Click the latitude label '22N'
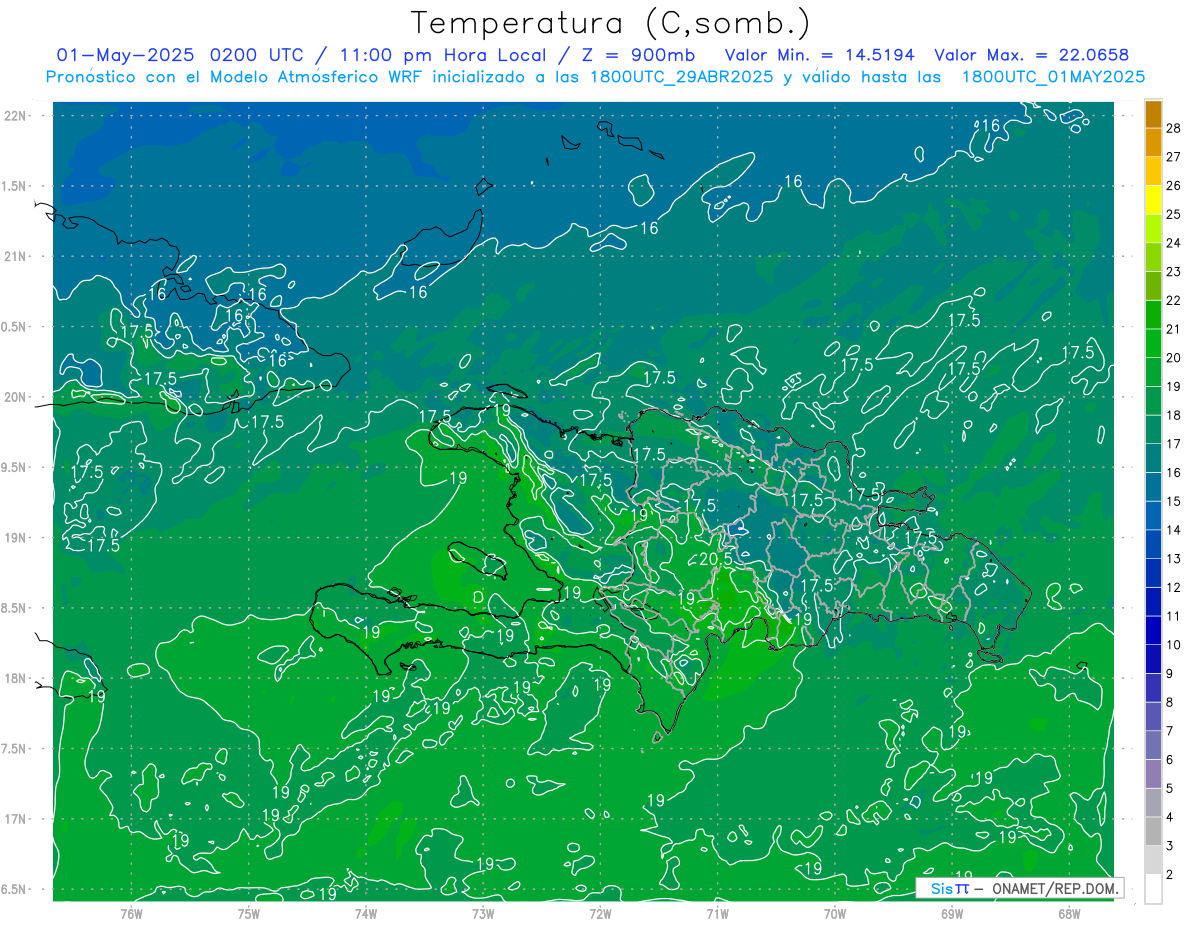Image resolution: width=1200 pixels, height=927 pixels. pos(16,115)
